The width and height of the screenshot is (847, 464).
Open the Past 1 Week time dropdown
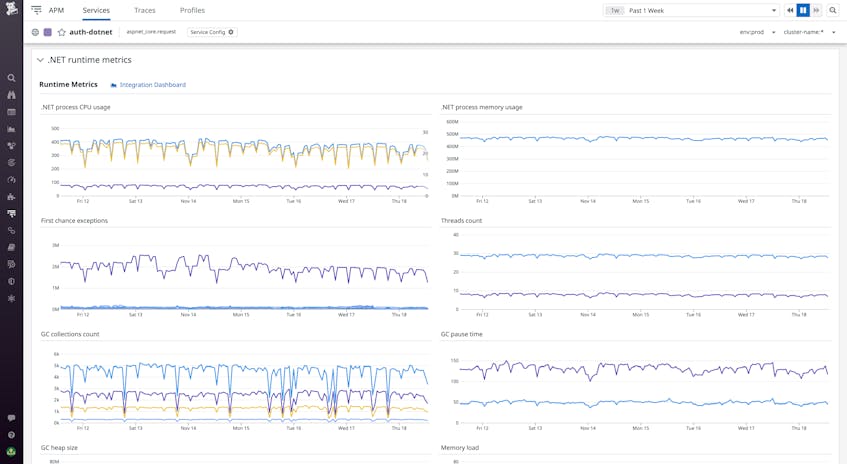(691, 10)
